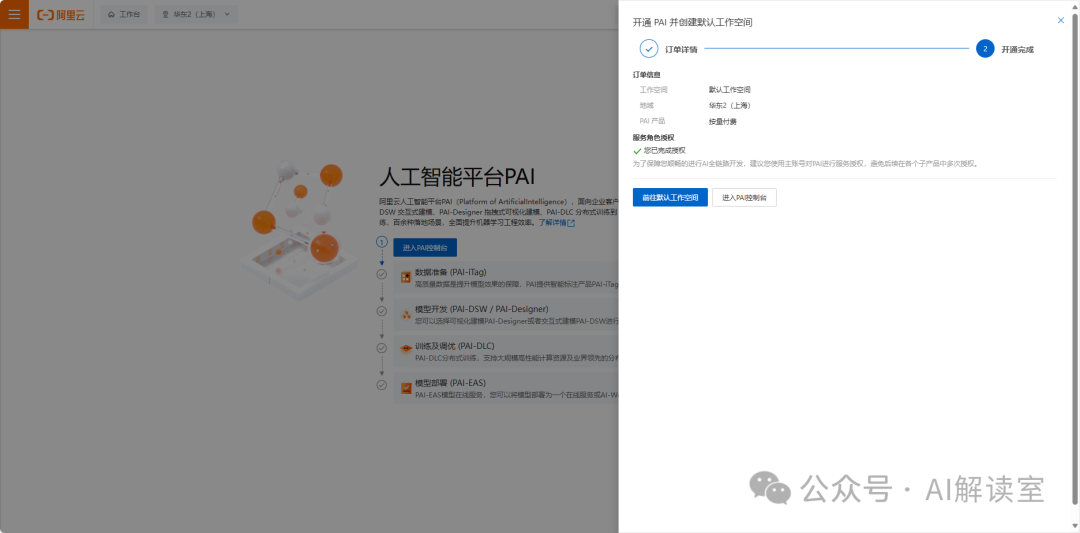Select the step 2 开通完成 circle
Viewport: 1080px width, 533px height.
(x=985, y=49)
